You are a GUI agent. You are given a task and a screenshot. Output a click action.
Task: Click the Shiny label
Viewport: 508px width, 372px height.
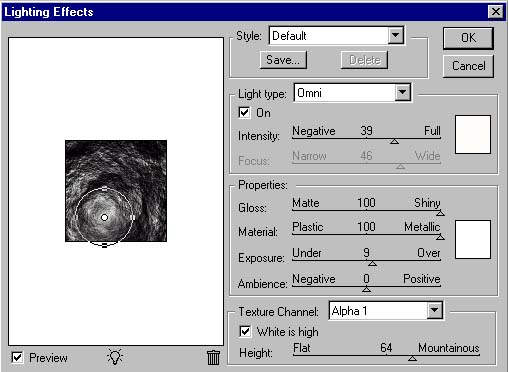point(427,203)
